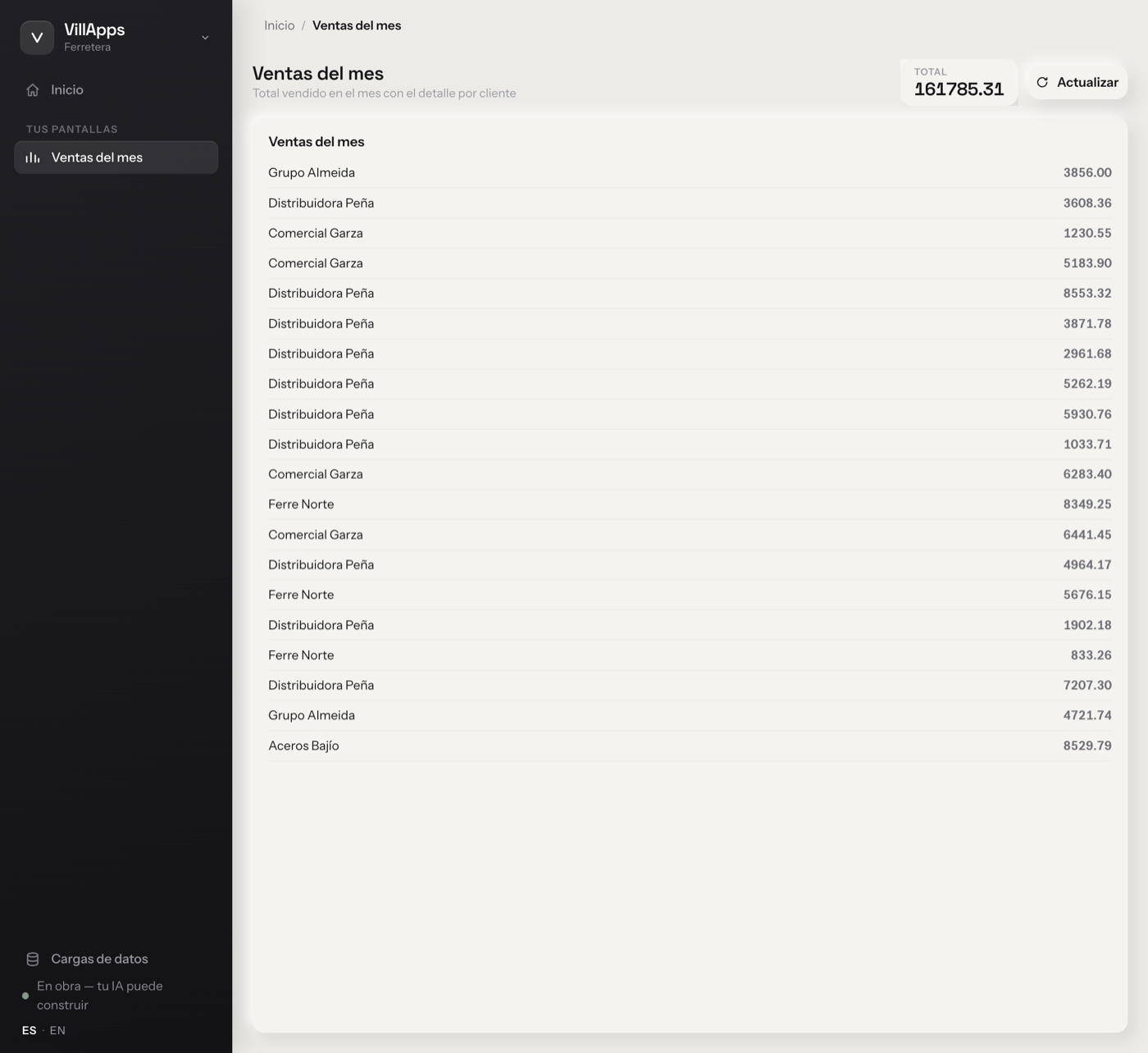The image size is (1148, 1053).
Task: Click the amount 3871.78
Action: click(1087, 324)
